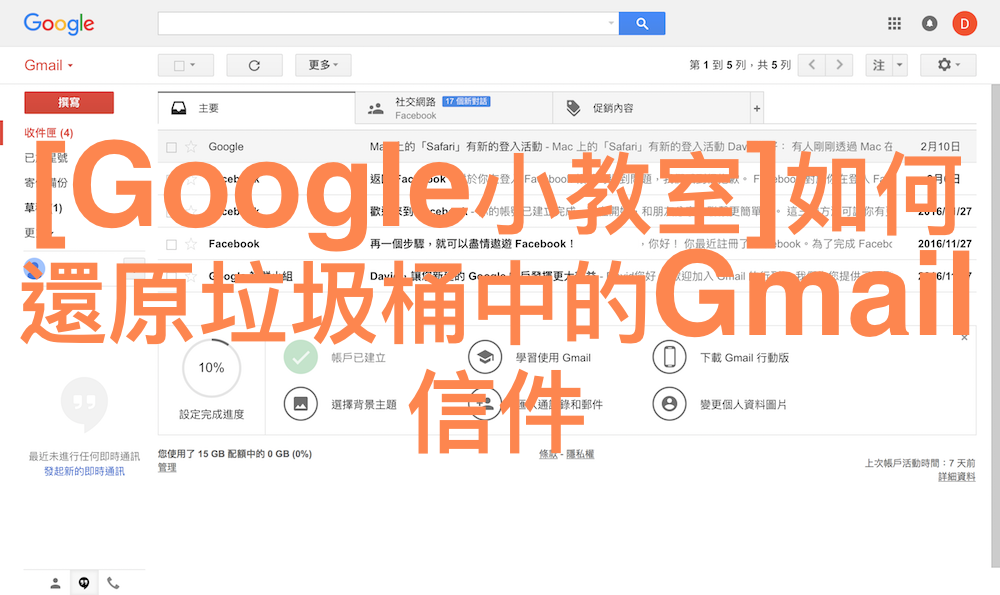Go to the previous page of messages
This screenshot has width=1000, height=595.
[x=811, y=65]
